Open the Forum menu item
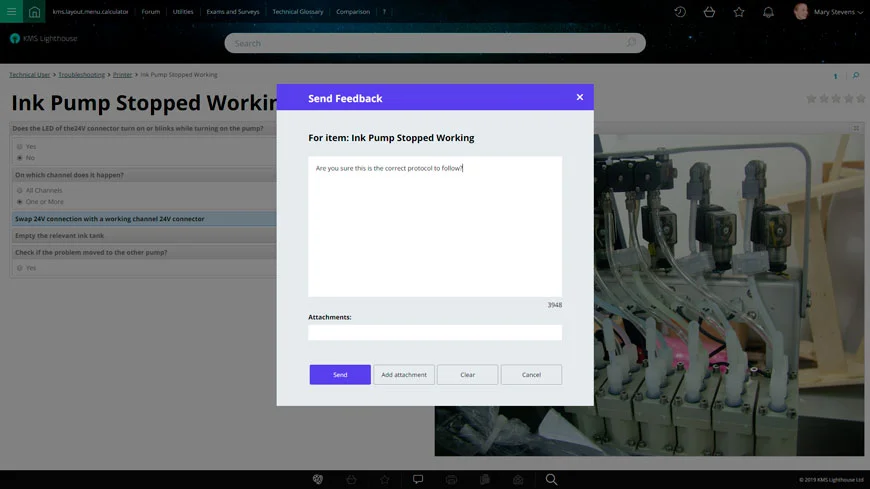The image size is (870, 489). [150, 12]
